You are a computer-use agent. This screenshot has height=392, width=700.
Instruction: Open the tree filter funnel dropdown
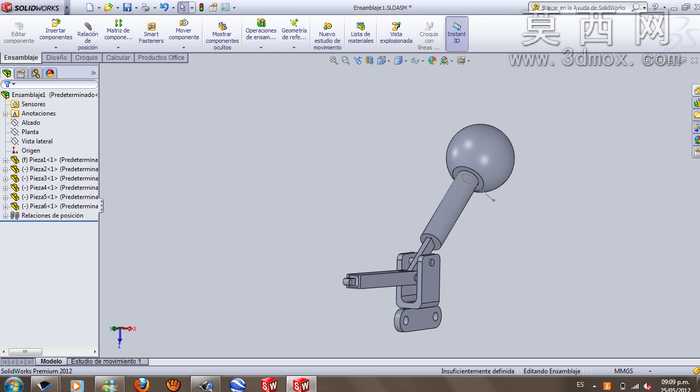click(x=9, y=84)
